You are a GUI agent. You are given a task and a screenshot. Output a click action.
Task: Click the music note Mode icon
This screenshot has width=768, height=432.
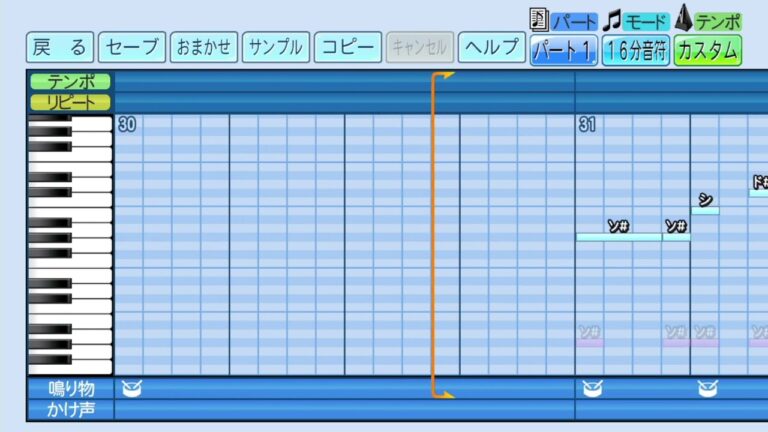click(x=613, y=19)
